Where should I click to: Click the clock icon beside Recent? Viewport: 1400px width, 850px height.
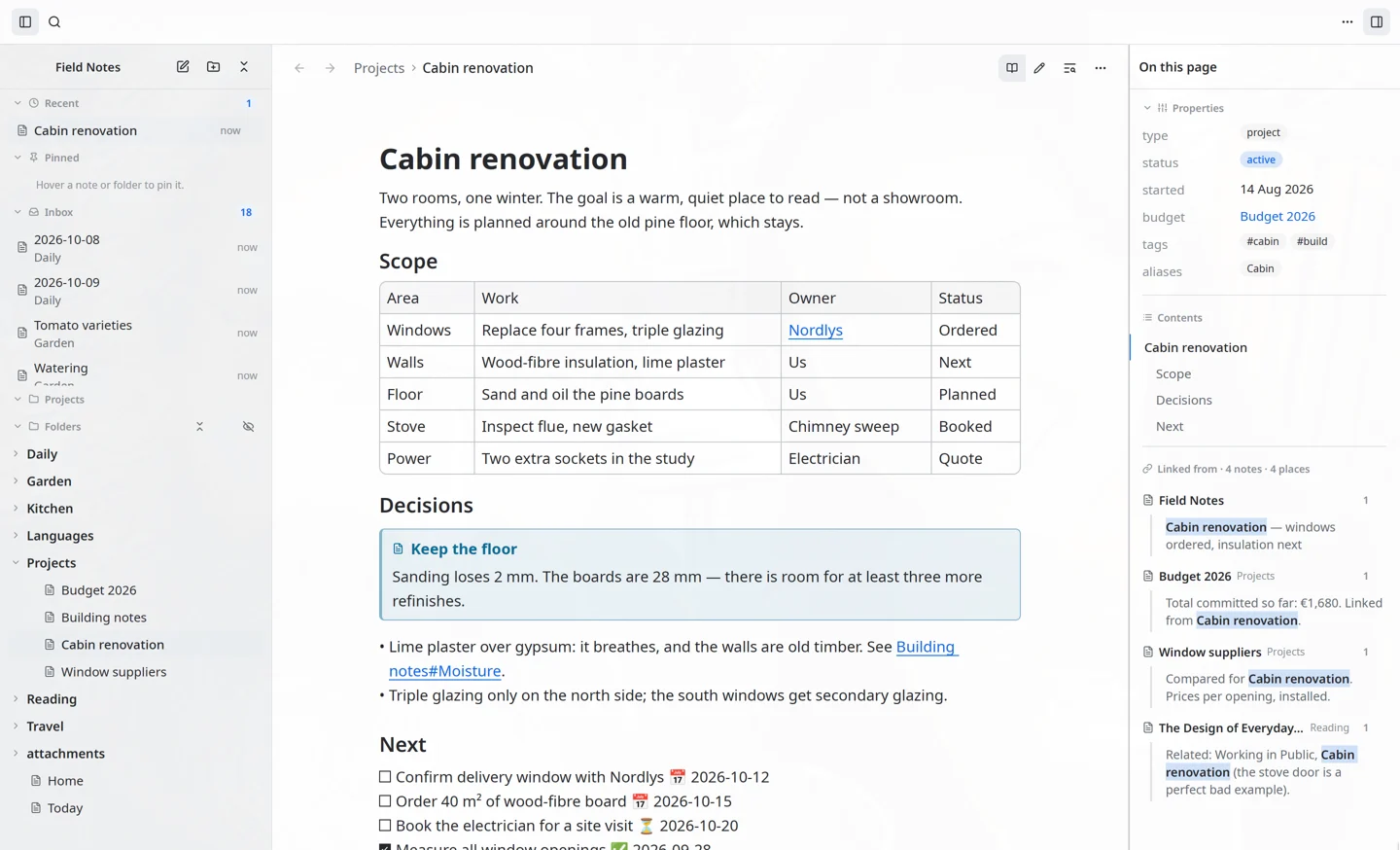[x=34, y=103]
